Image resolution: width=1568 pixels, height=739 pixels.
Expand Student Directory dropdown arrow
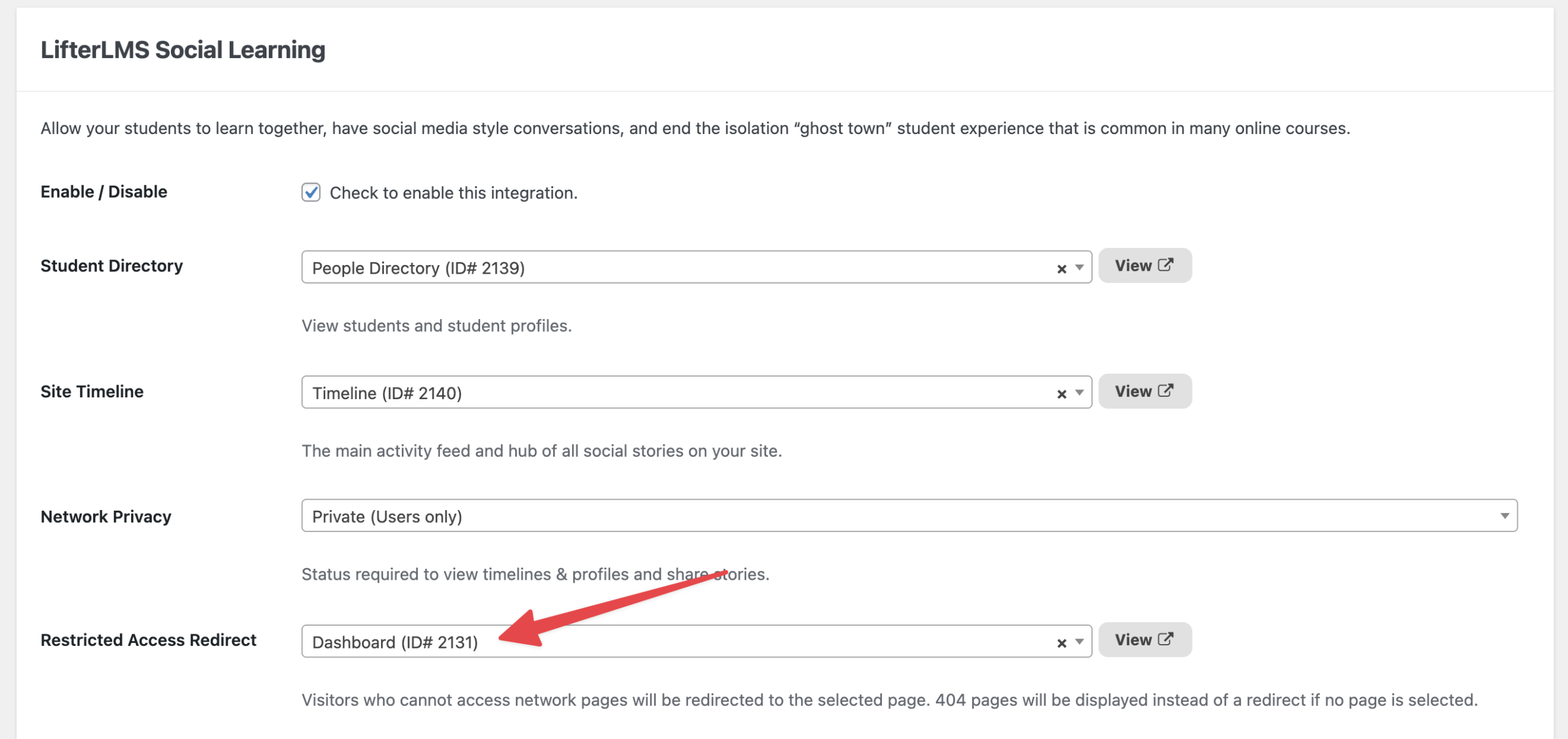tap(1079, 268)
